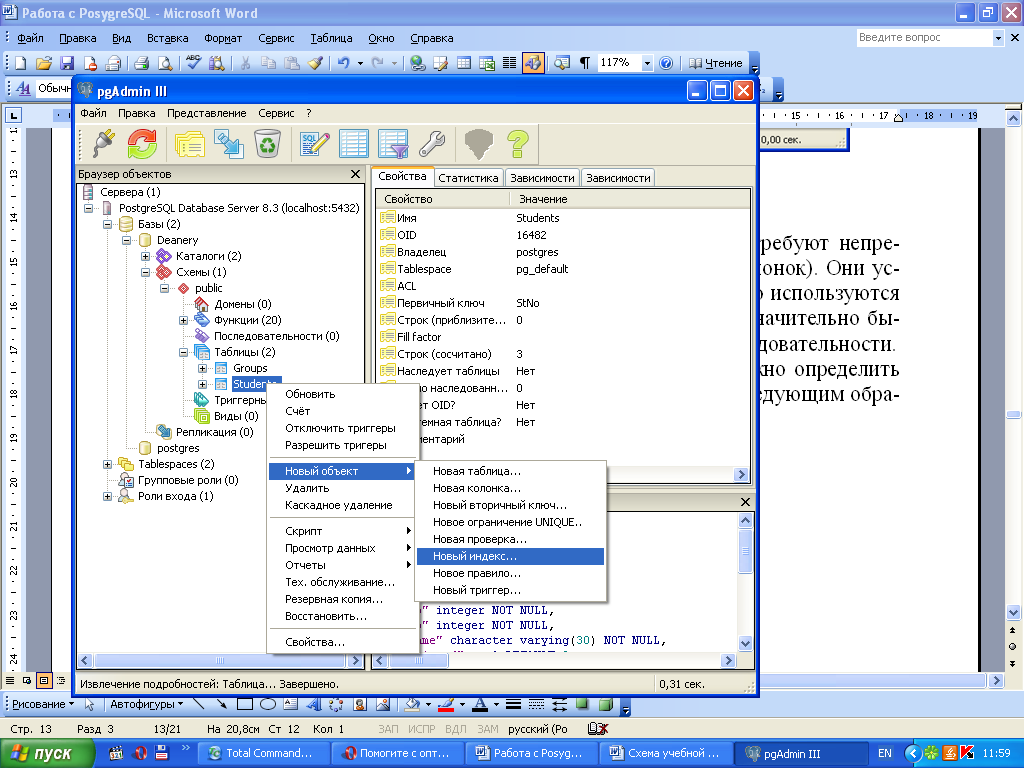Open pgAdmin's Сервис menu
Screen dimensions: 1024x768
point(276,114)
